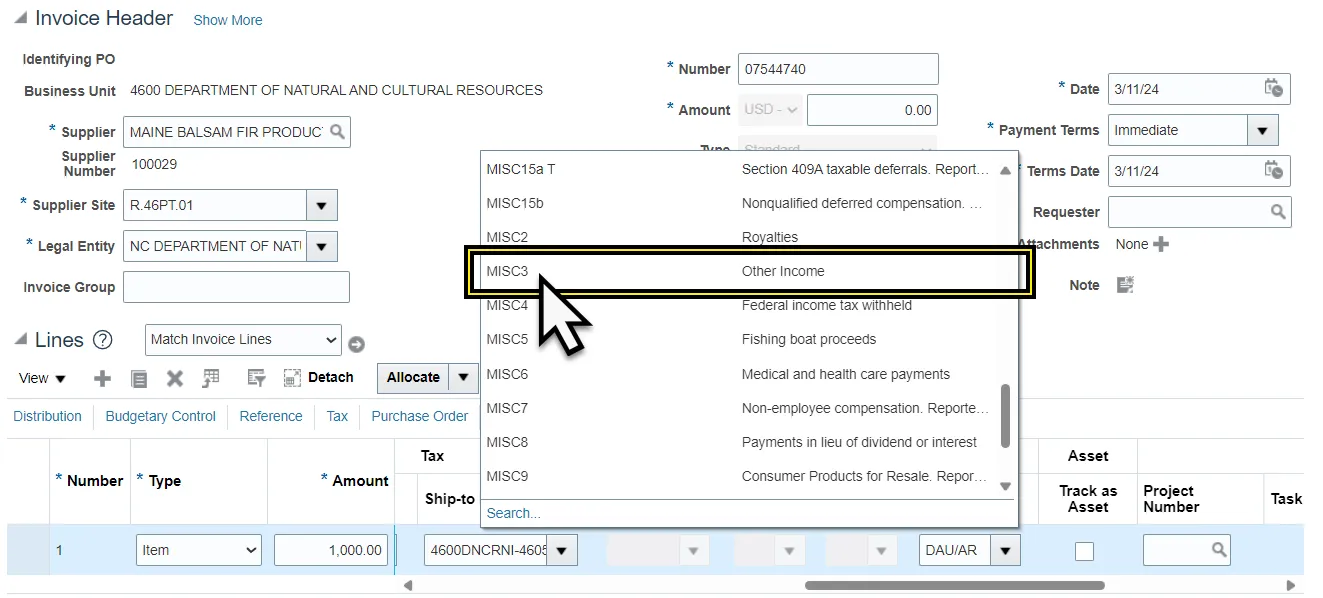
Task: Add an attachment with the plus icon
Action: 1160,244
